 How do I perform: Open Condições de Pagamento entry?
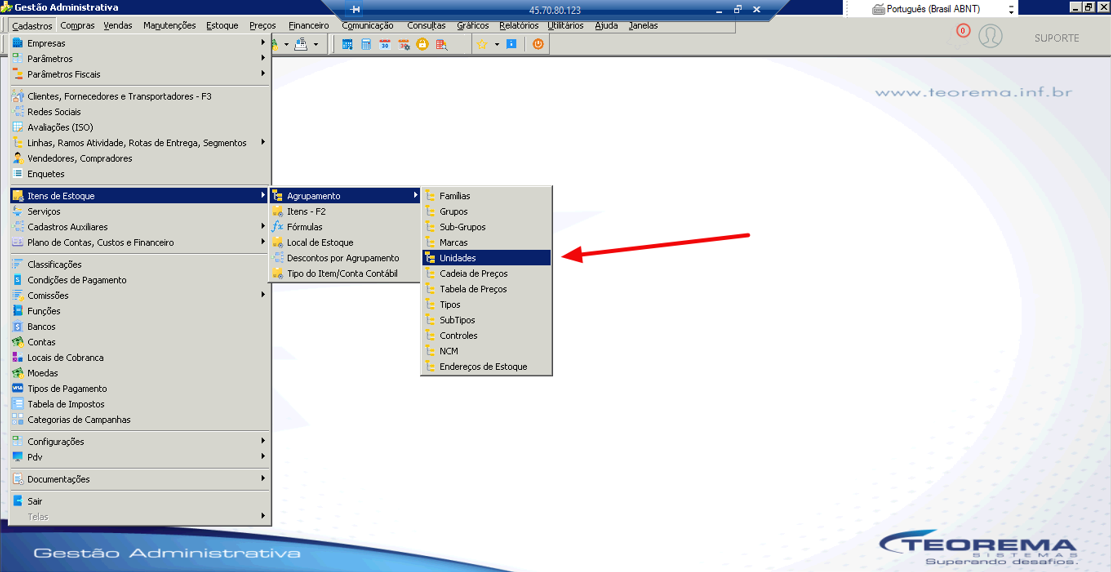(x=140, y=280)
